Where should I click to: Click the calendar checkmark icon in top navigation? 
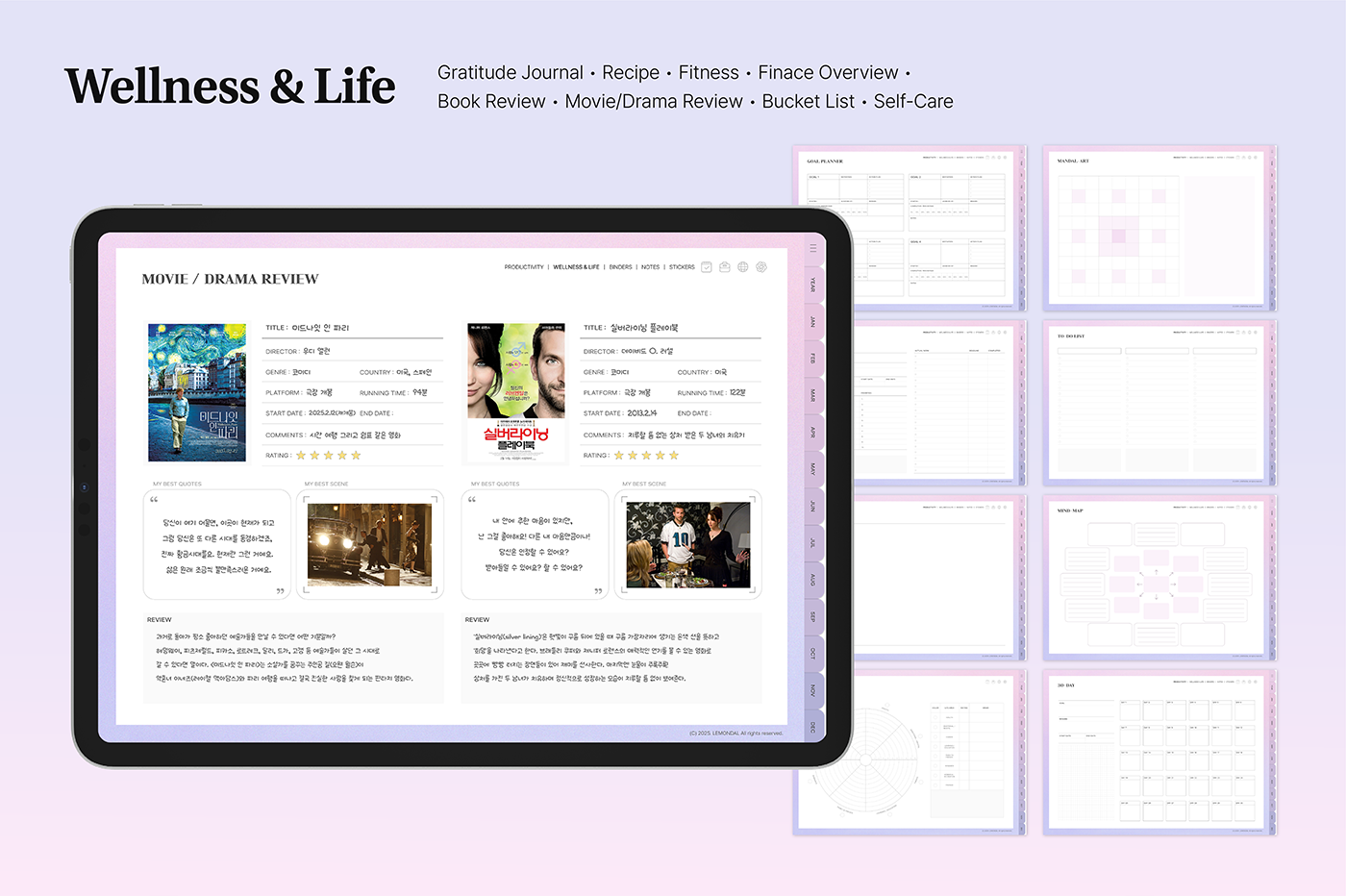point(707,267)
